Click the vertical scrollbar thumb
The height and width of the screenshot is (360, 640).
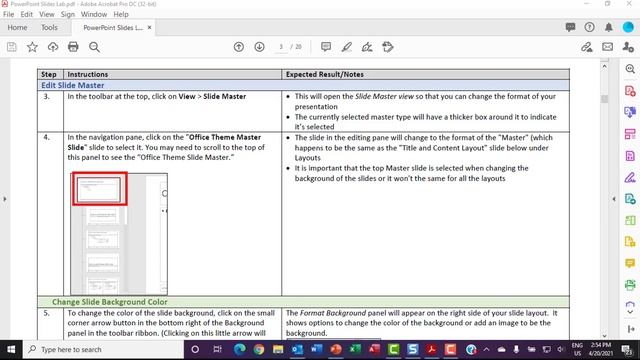[x=604, y=99]
